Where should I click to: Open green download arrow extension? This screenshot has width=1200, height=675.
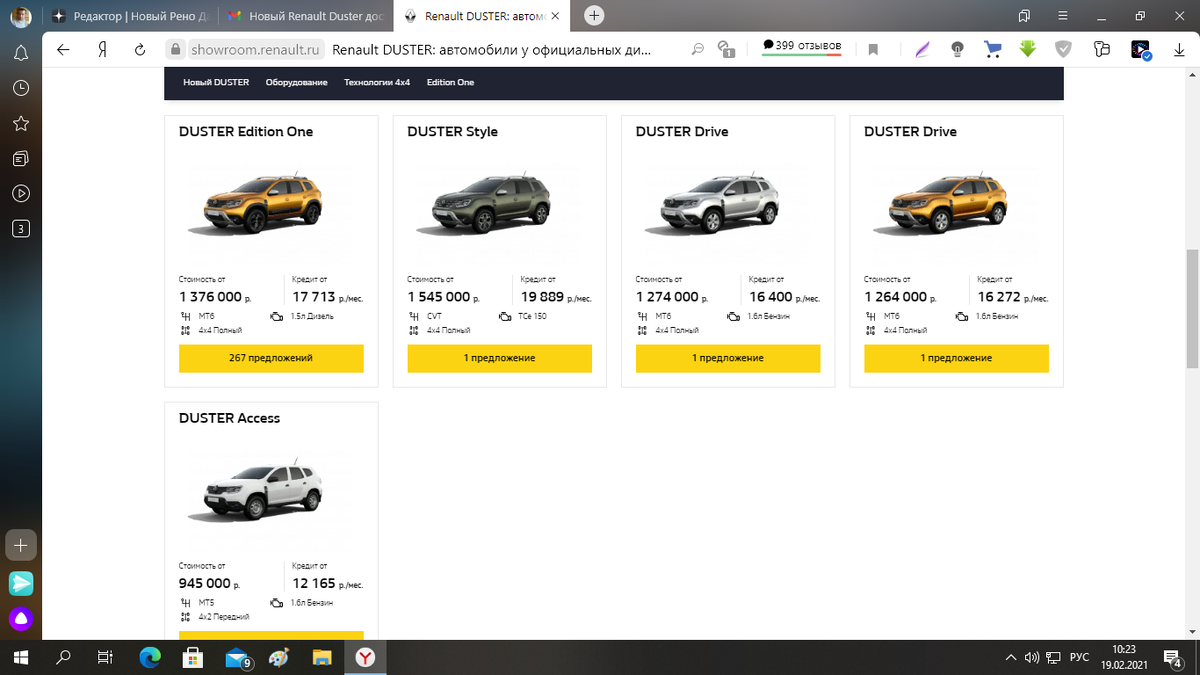pyautogui.click(x=1028, y=48)
